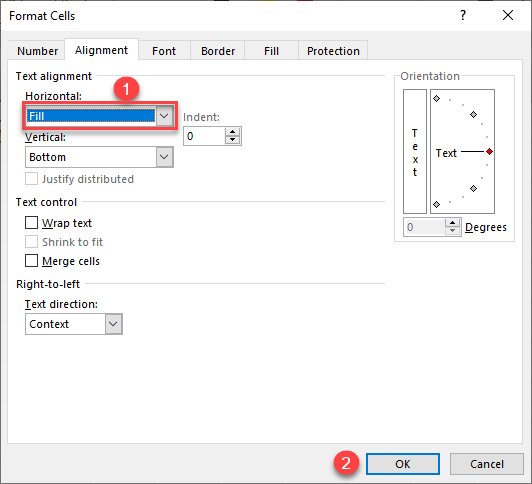Go to the Border tab

click(218, 51)
